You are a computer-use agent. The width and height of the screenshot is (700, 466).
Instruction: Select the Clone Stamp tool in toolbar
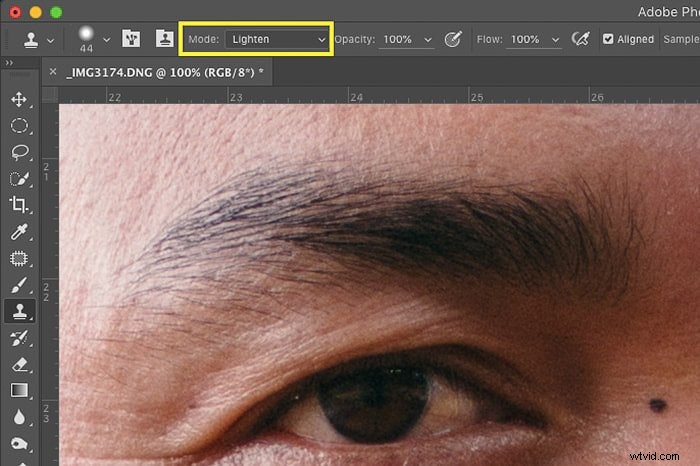pyautogui.click(x=19, y=311)
